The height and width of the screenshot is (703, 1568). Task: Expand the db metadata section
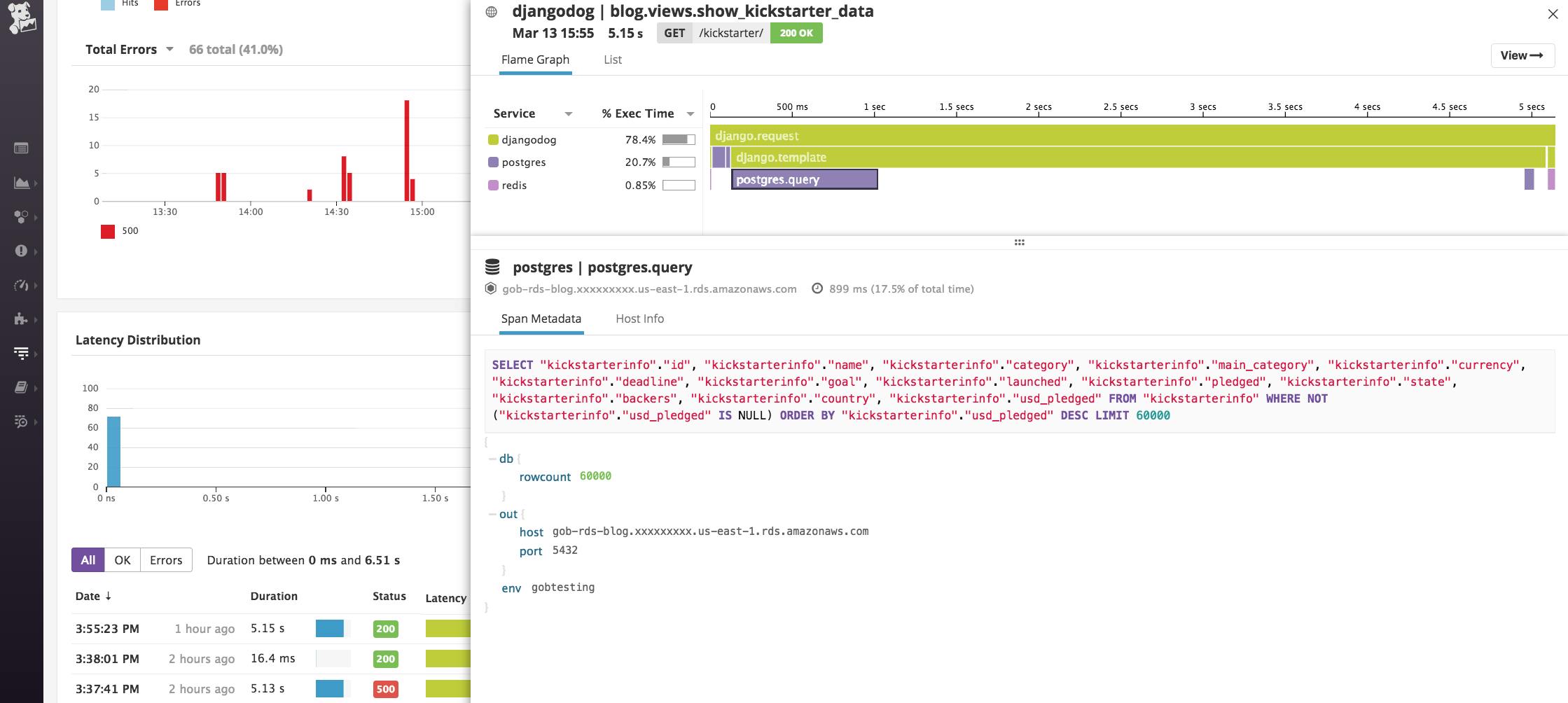tap(493, 459)
